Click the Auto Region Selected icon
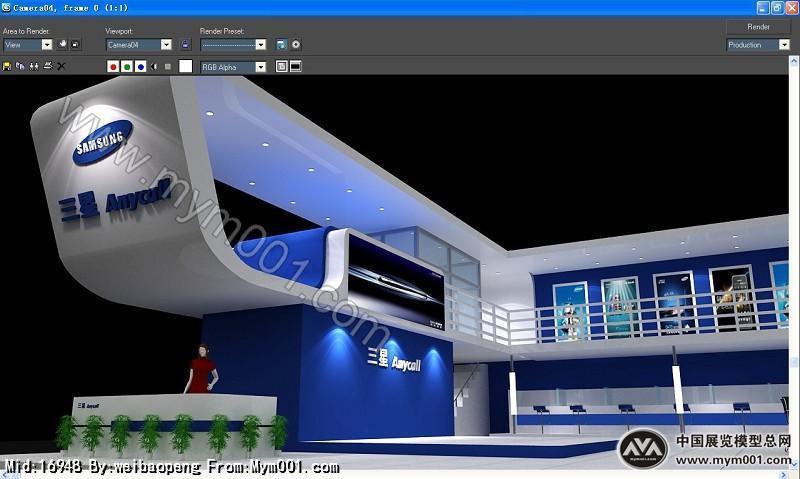The width and height of the screenshot is (800, 479). tap(76, 44)
